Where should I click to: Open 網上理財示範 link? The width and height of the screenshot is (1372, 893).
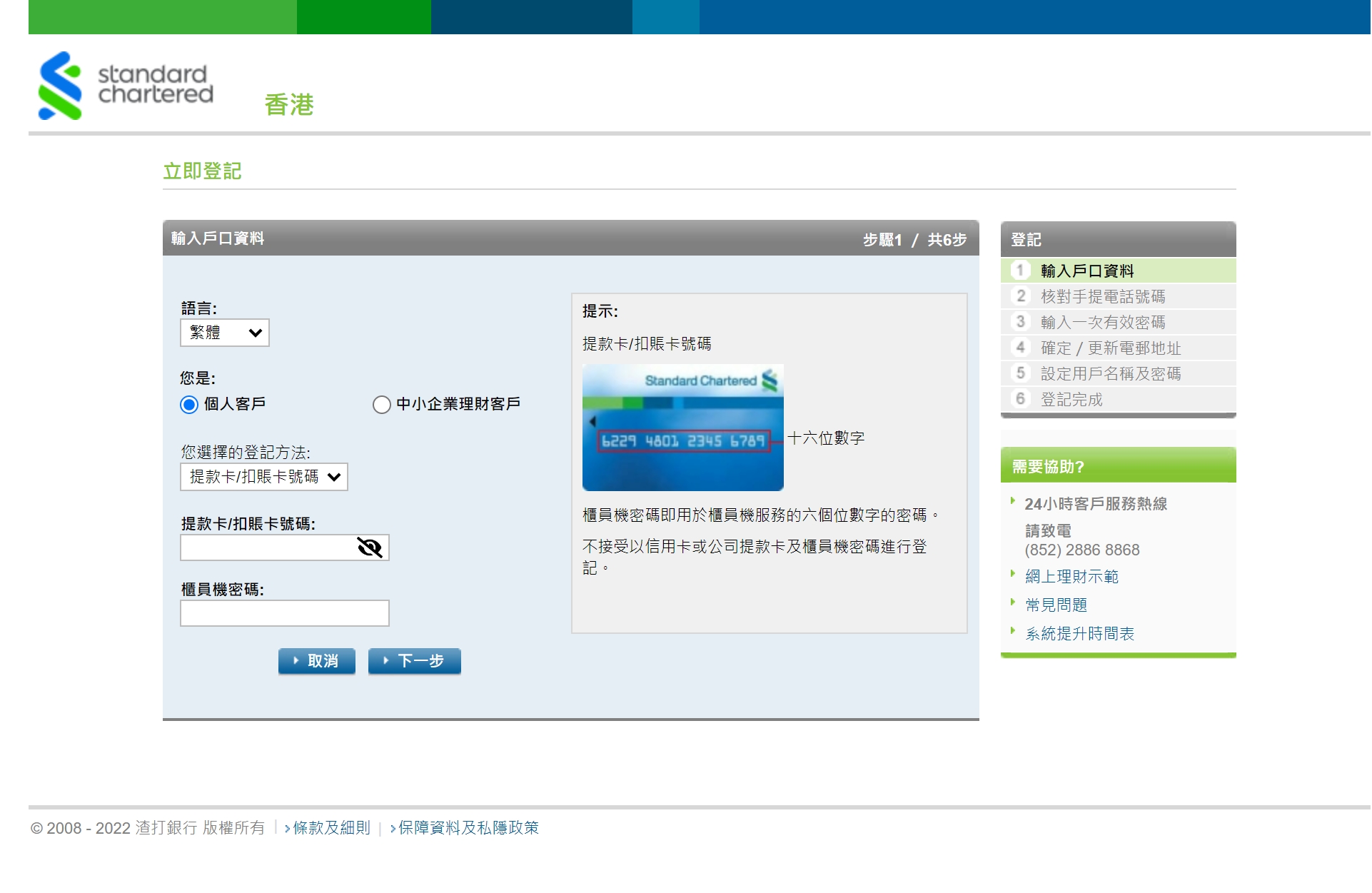1071,577
